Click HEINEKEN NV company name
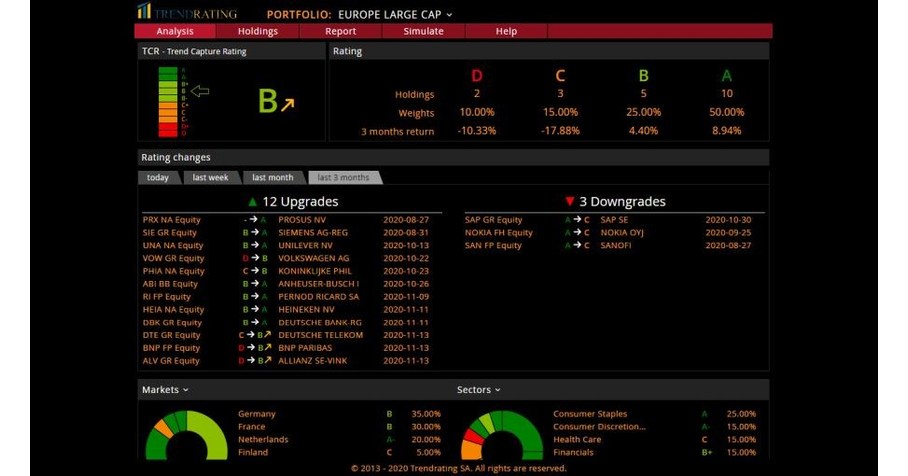Image resolution: width=908 pixels, height=476 pixels. (x=306, y=310)
